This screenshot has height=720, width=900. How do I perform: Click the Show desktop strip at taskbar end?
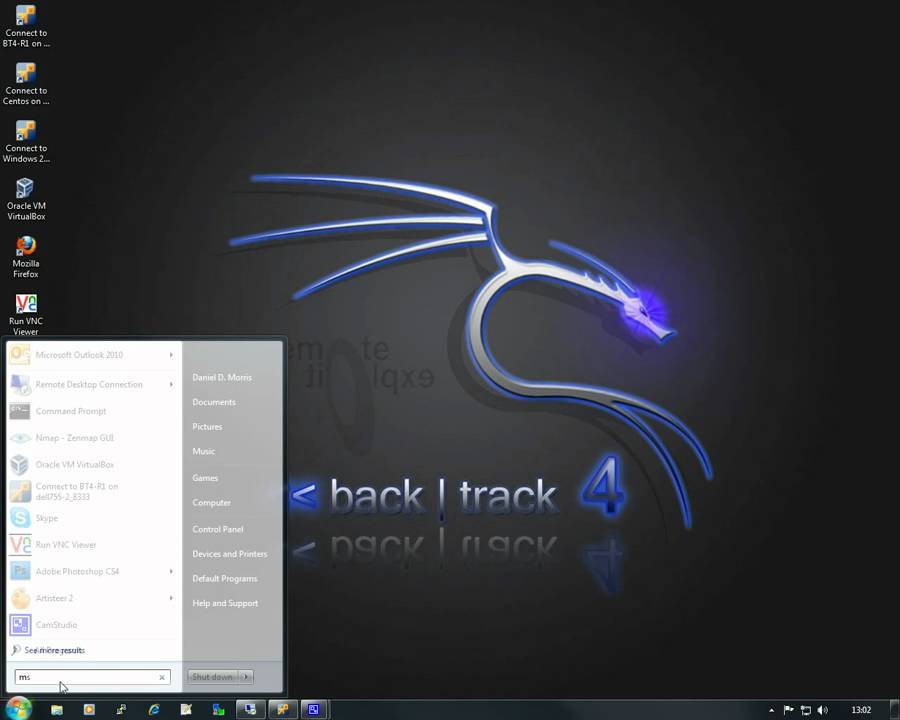point(895,710)
